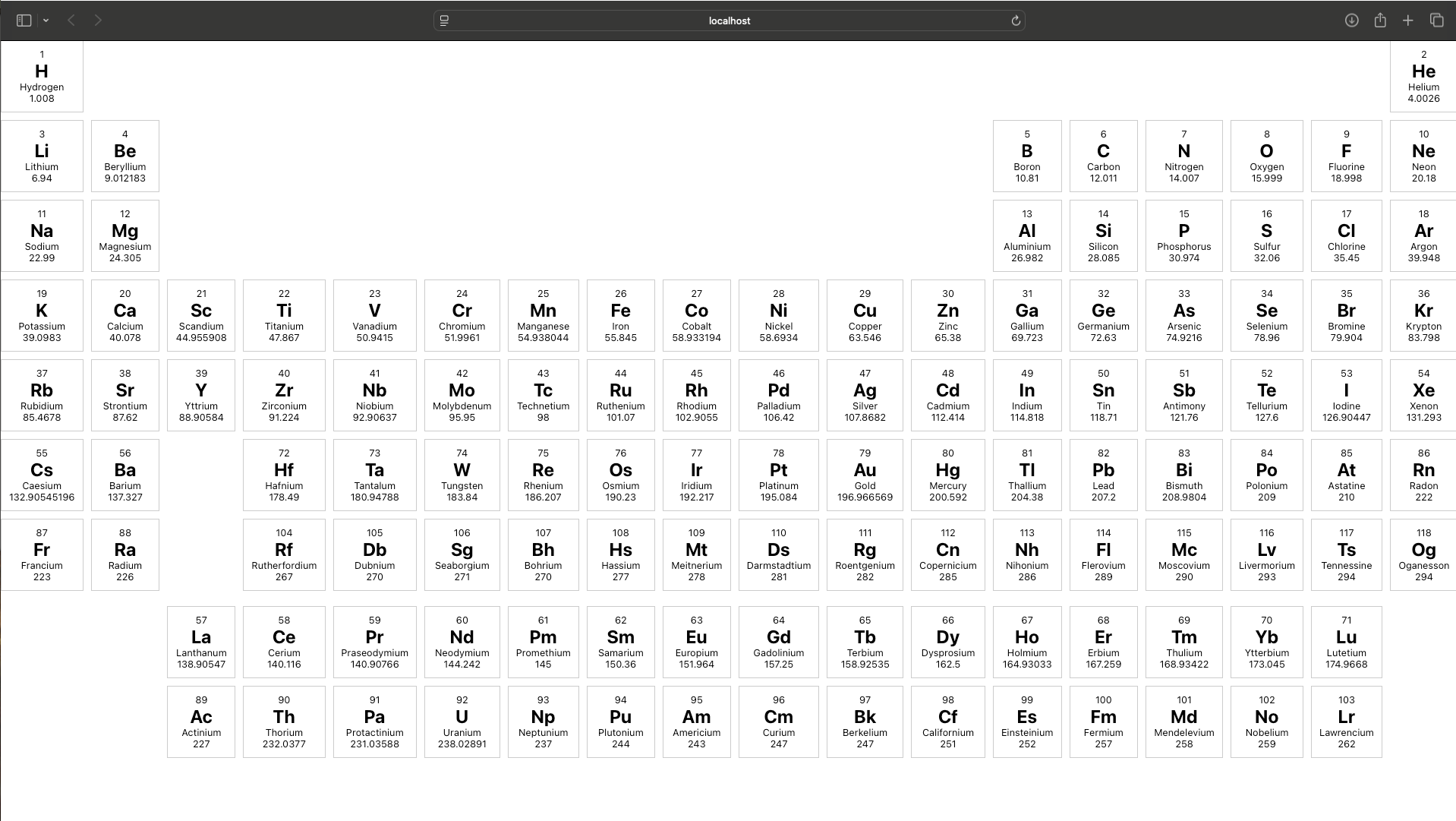
Task: Click the forward navigation arrow
Action: click(97, 21)
